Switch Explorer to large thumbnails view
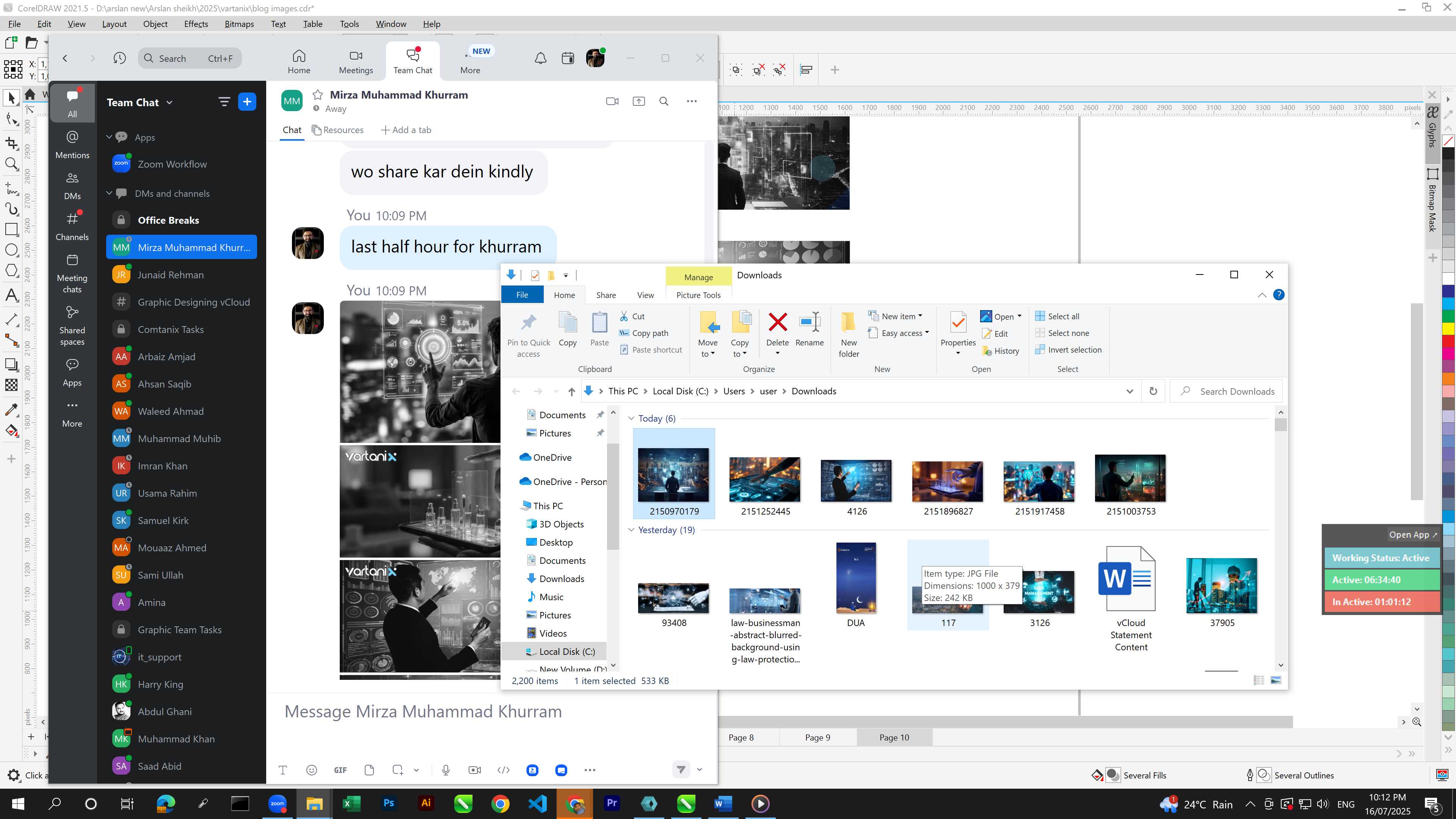The width and height of the screenshot is (1456, 819). [x=1276, y=681]
